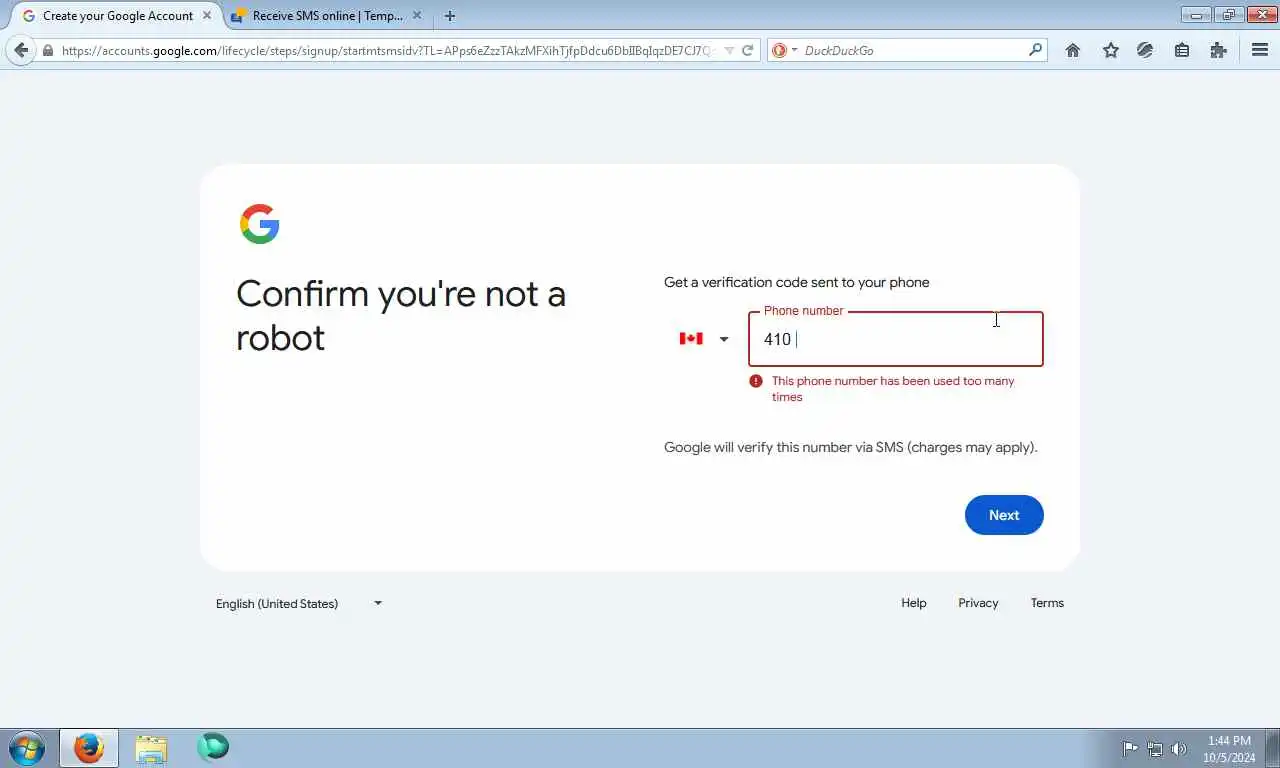The image size is (1280, 768).
Task: Open the teal round app taskbar icon
Action: (213, 747)
